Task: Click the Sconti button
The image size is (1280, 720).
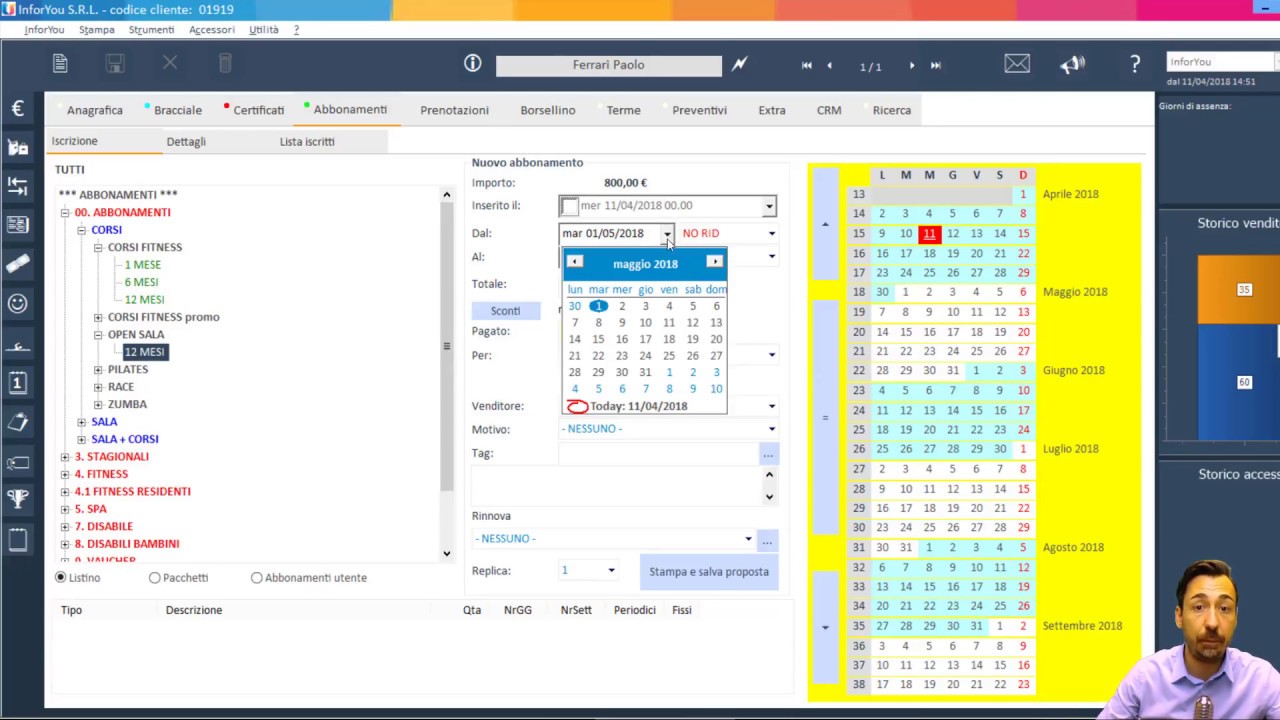Action: point(505,311)
